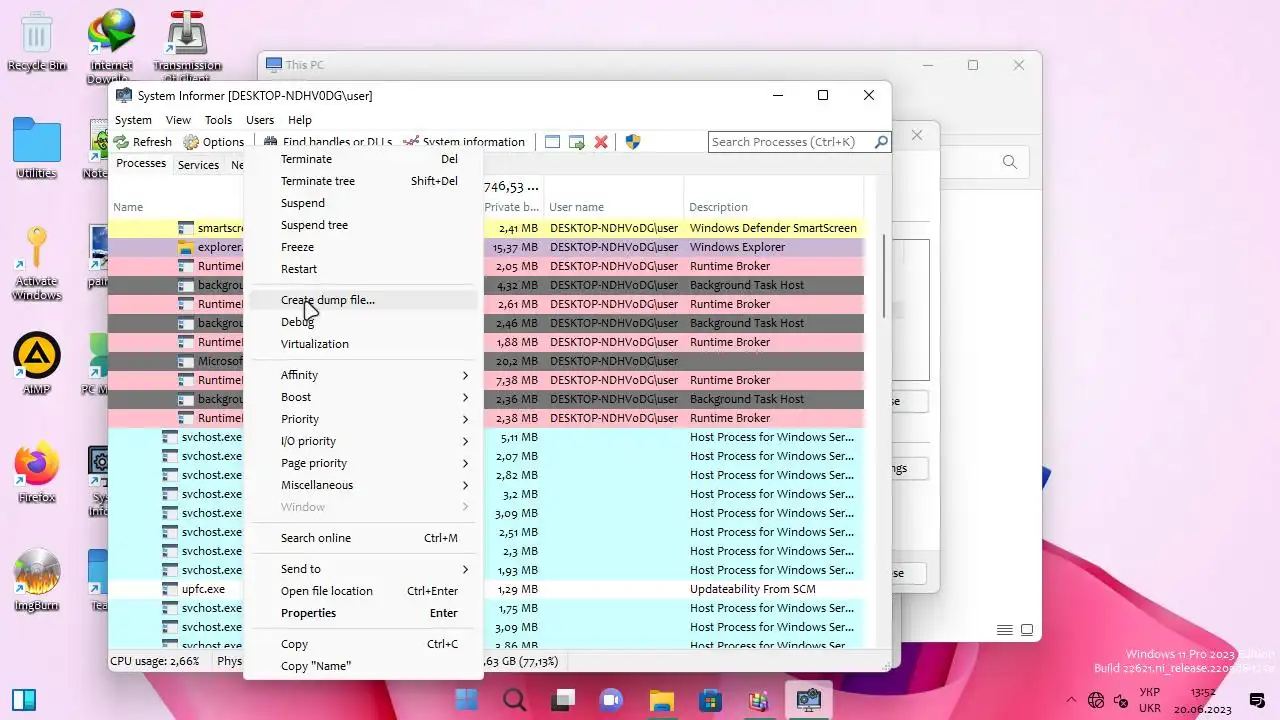Expand the Send to submenu
Image resolution: width=1280 pixels, height=720 pixels.
(364, 569)
